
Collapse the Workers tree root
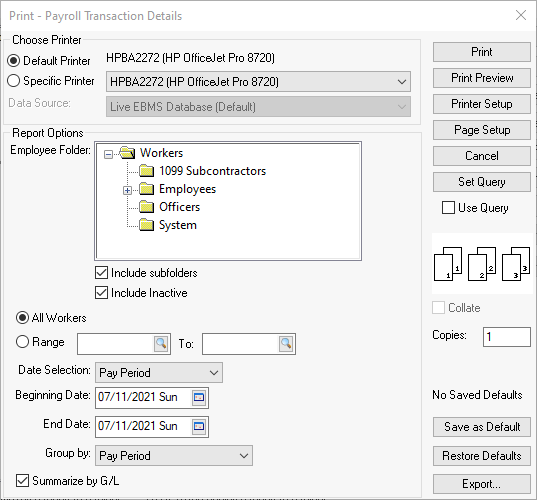[108, 154]
